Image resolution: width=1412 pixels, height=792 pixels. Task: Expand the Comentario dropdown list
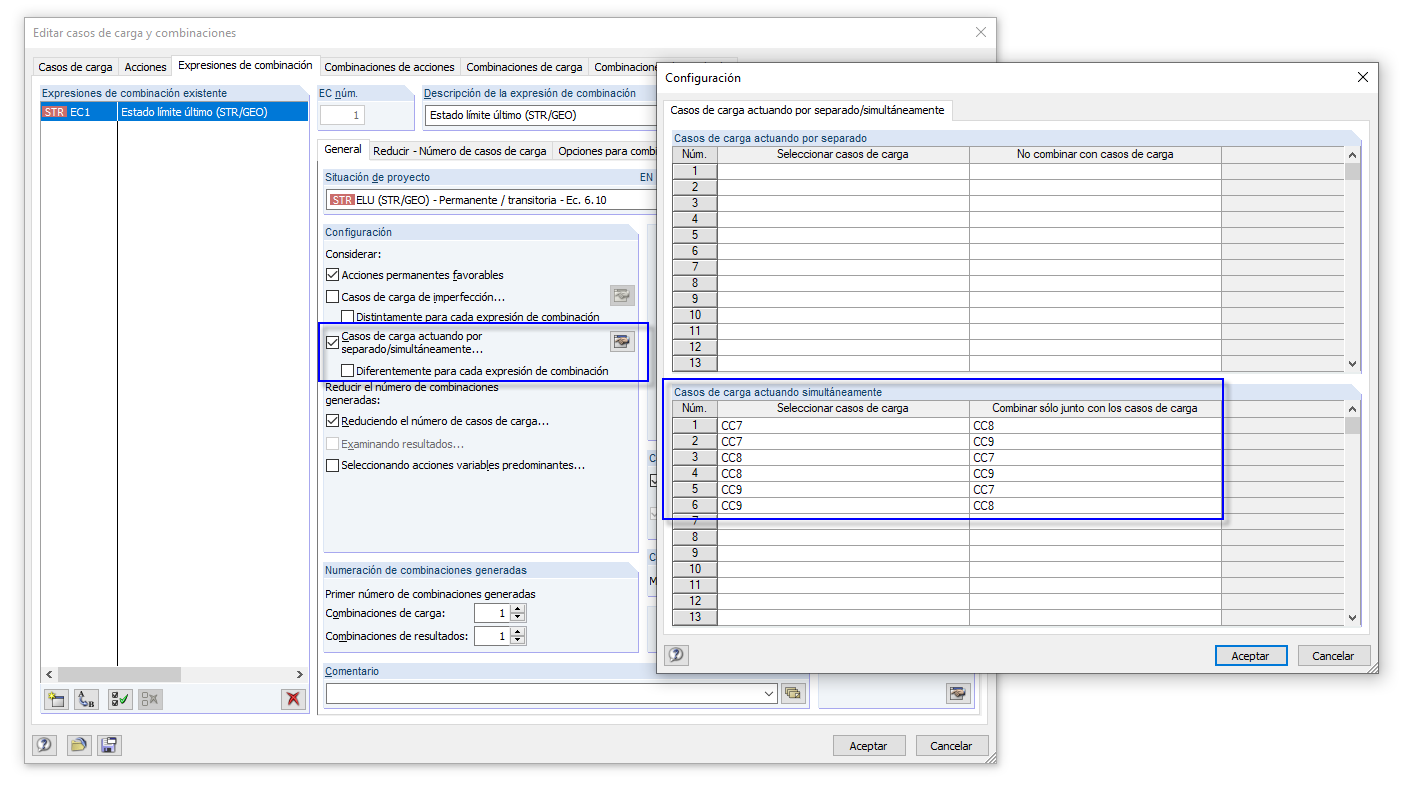tap(769, 693)
